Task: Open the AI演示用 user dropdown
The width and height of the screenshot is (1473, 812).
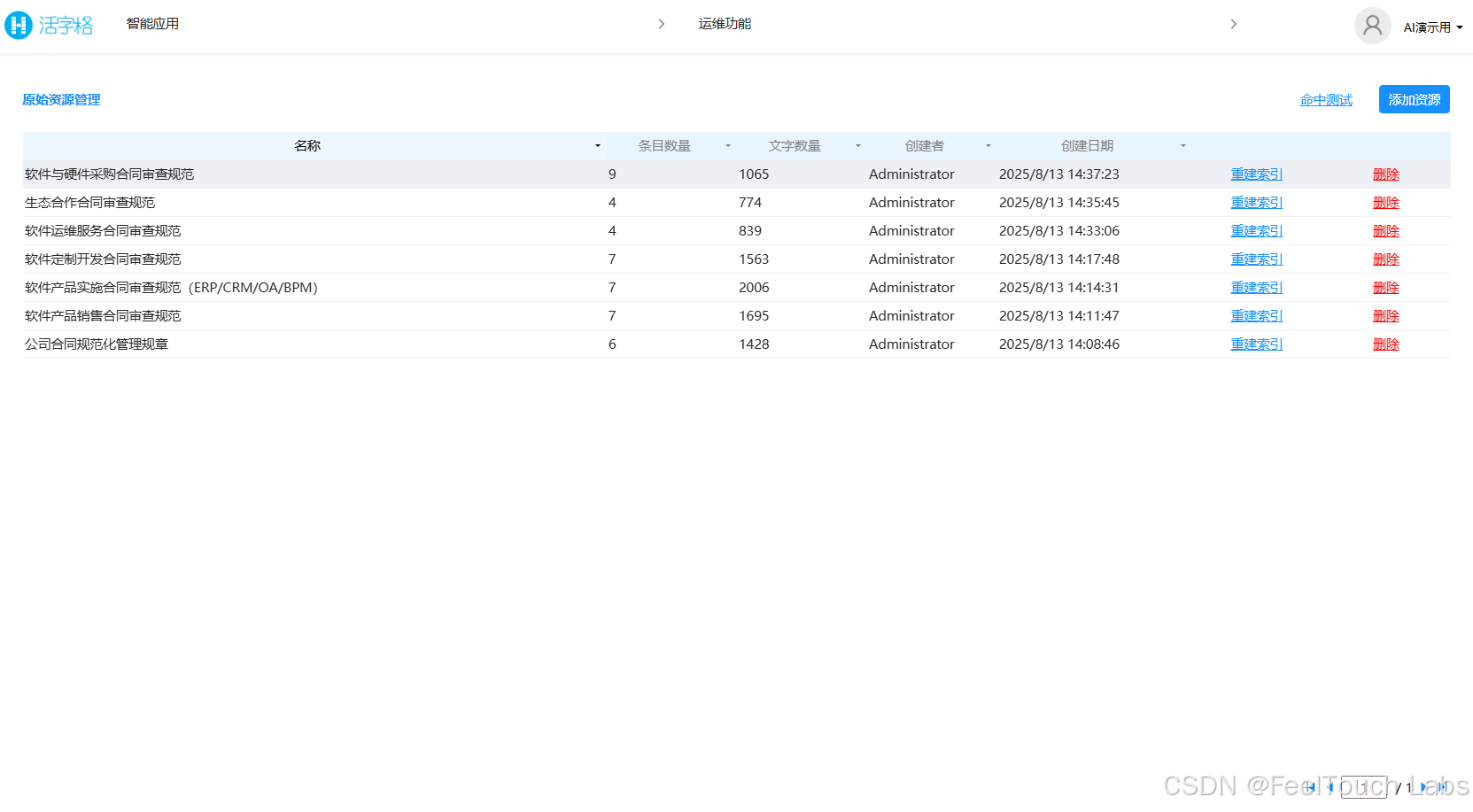Action: [1433, 27]
